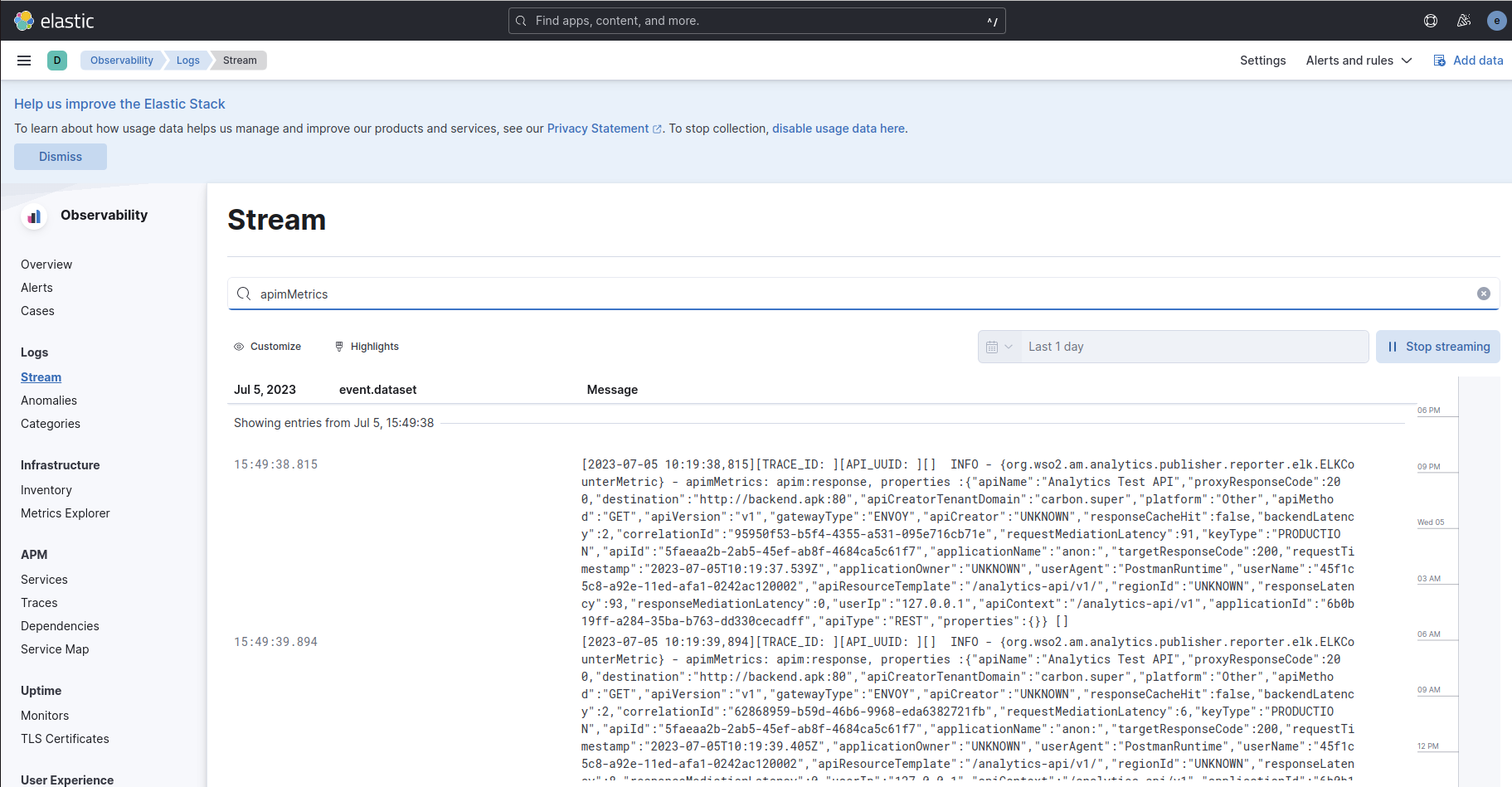
Task: Jump to 09 PM on the minimap
Action: click(x=1428, y=467)
